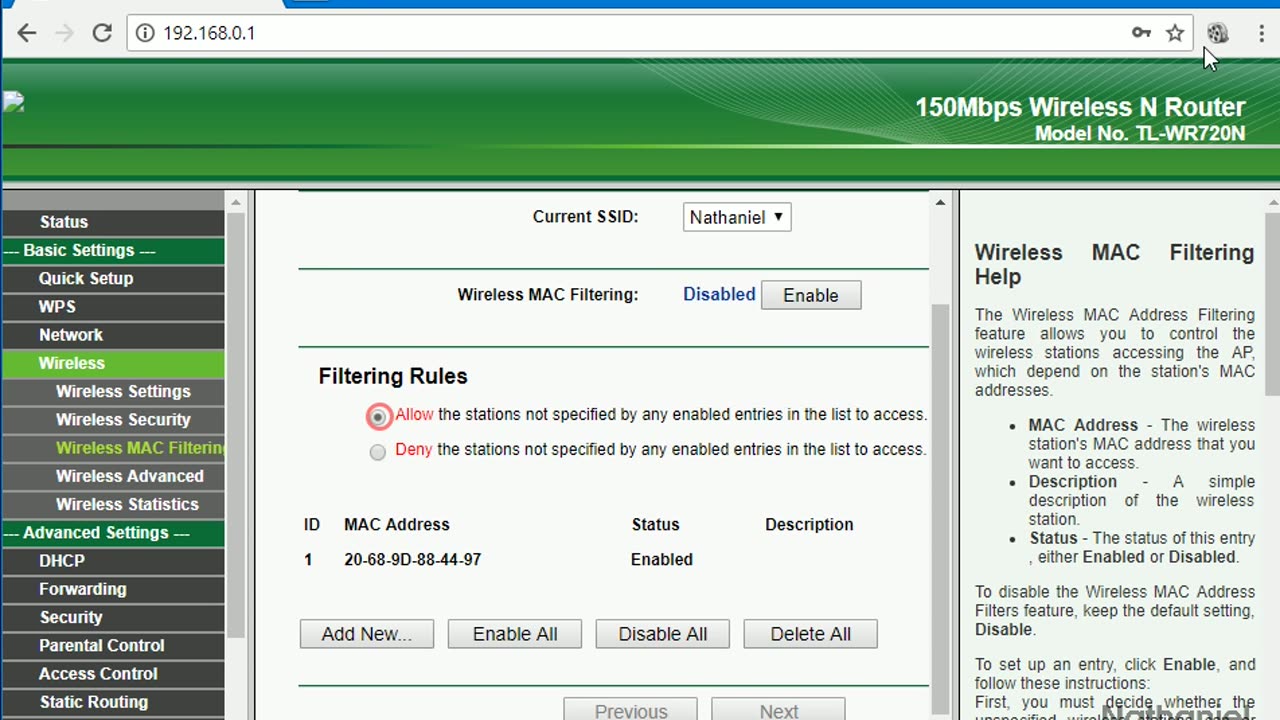
Task: Open Wireless Statistics submenu
Action: tap(113, 504)
